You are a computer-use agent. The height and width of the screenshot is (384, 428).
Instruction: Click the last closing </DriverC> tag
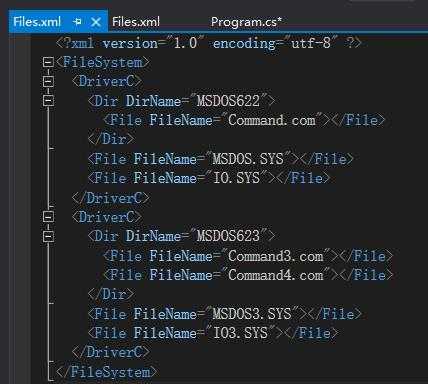pos(110,352)
